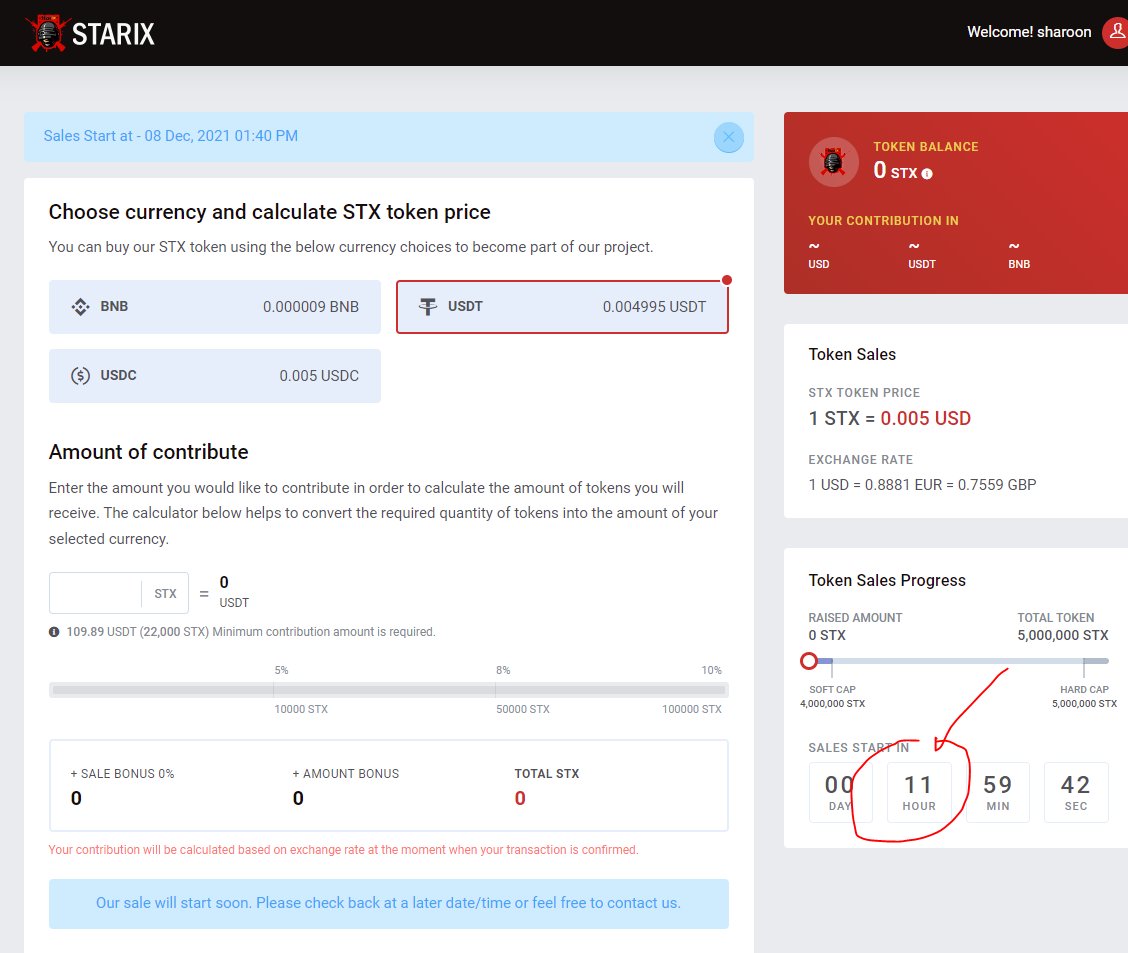
Task: Click the DAY countdown box
Action: [x=840, y=792]
